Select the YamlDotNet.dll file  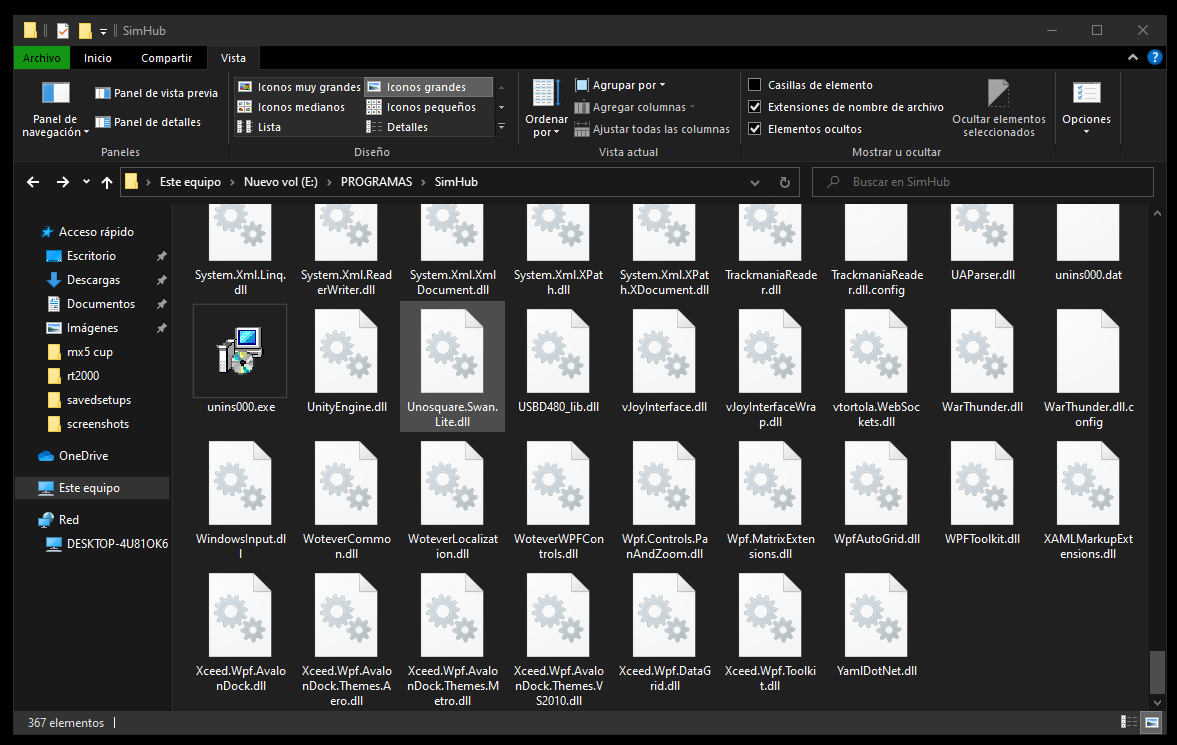876,624
